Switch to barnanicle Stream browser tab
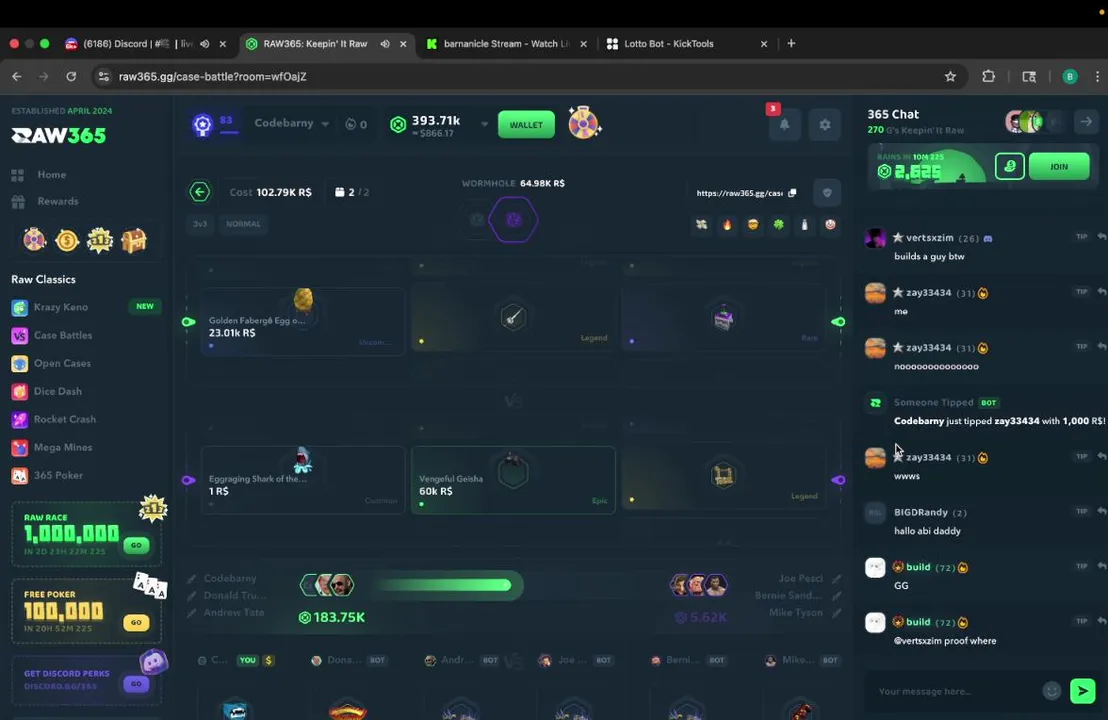The height and width of the screenshot is (720, 1108). tap(507, 44)
